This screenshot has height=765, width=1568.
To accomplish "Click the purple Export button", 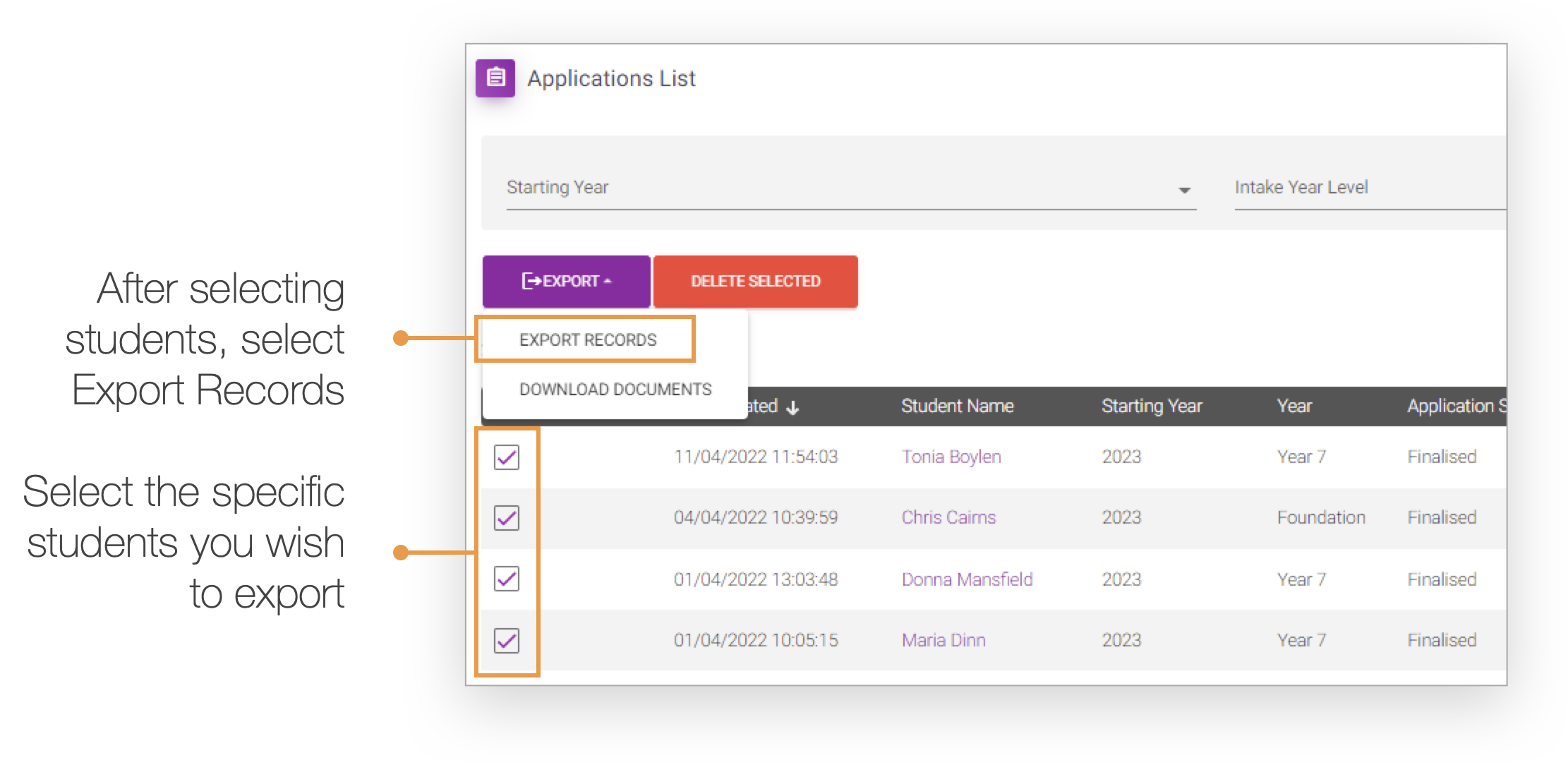I will pos(567,281).
